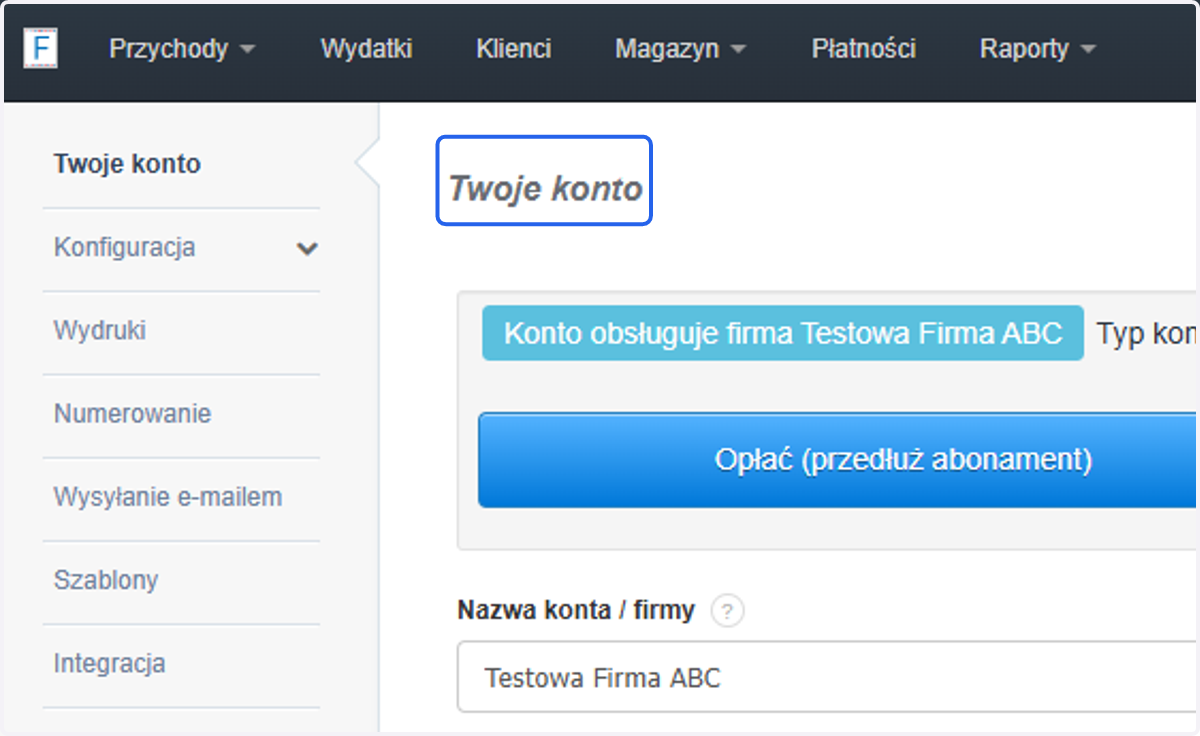1200x736 pixels.
Task: Click the Nazwa konta / firmy label
Action: coord(576,610)
